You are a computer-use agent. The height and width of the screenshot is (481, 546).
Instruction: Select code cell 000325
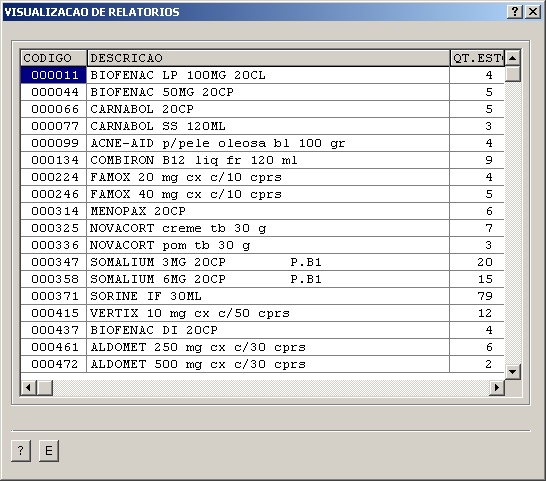tap(54, 228)
